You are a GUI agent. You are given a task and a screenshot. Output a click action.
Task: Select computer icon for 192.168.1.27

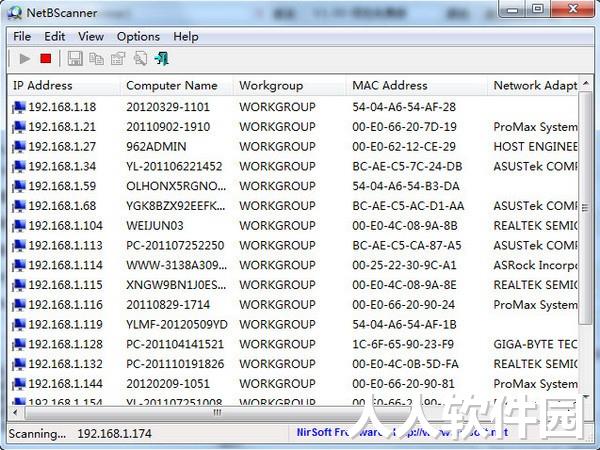(19, 147)
